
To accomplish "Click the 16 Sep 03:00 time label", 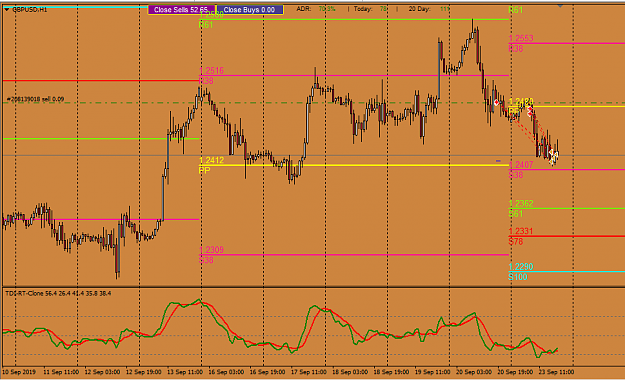I will pos(226,372).
